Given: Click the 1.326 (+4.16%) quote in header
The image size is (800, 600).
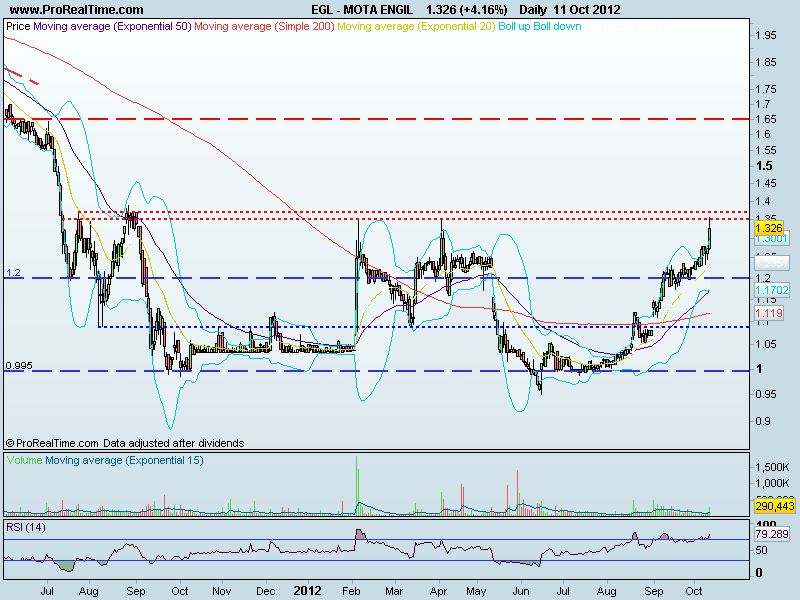Looking at the screenshot, I should pos(467,10).
